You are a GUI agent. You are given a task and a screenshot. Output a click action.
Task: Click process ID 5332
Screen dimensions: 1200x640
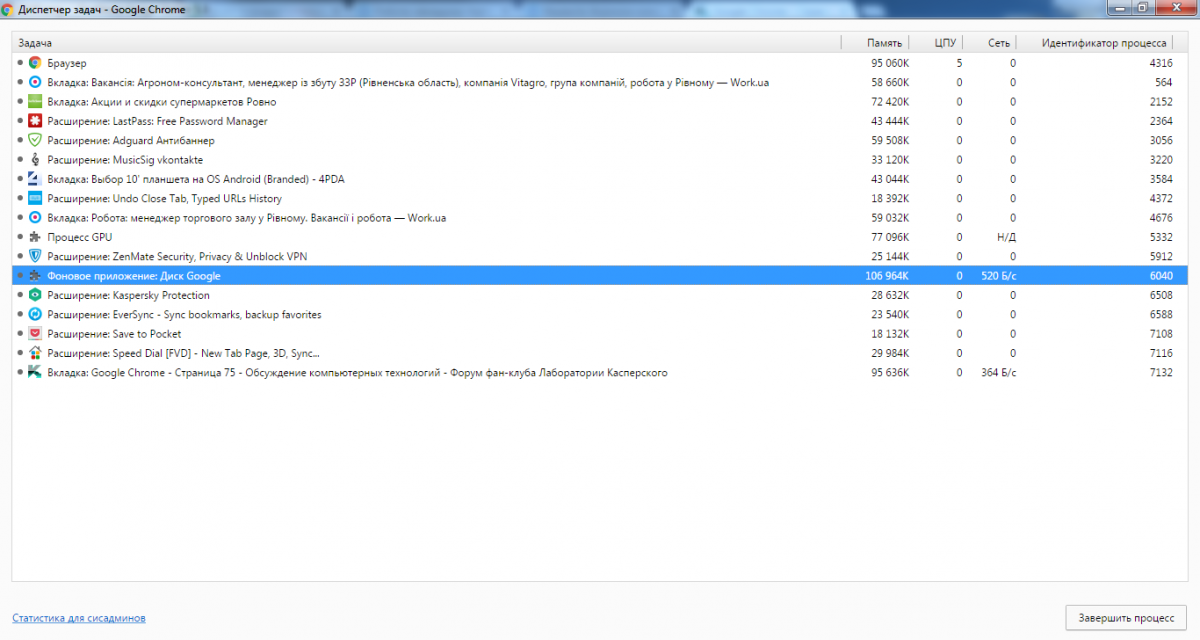pyautogui.click(x=1161, y=237)
